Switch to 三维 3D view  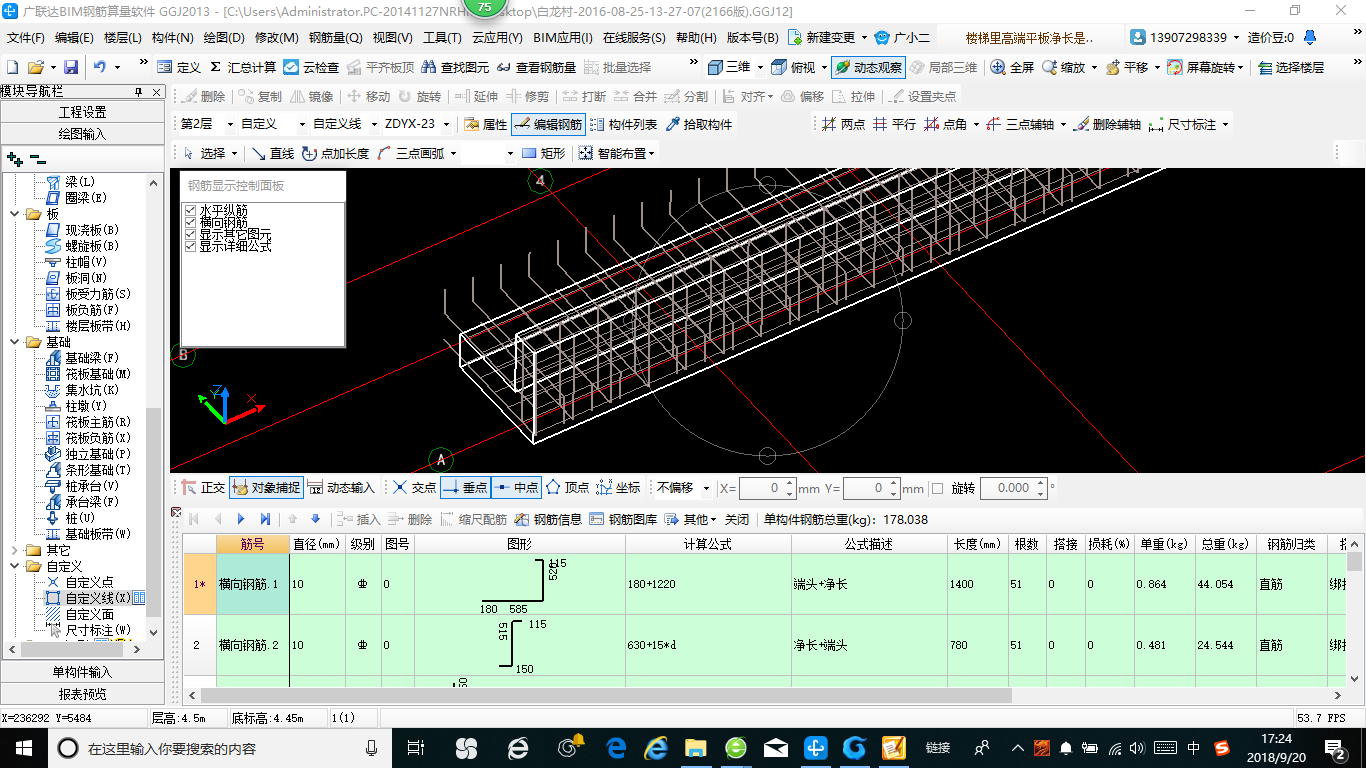pyautogui.click(x=729, y=67)
